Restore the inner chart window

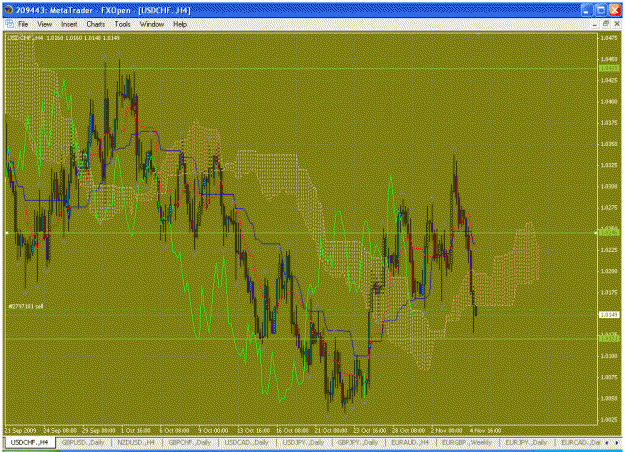tap(606, 24)
